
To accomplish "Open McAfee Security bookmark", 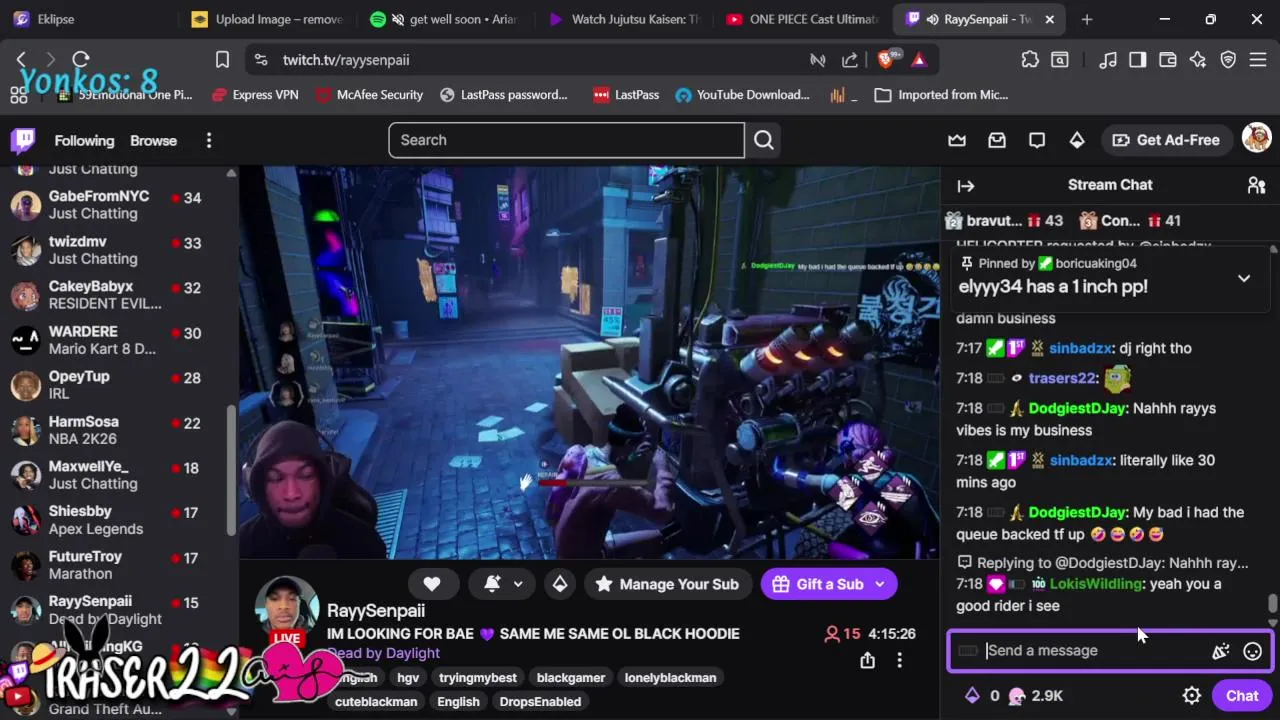I will click(369, 95).
